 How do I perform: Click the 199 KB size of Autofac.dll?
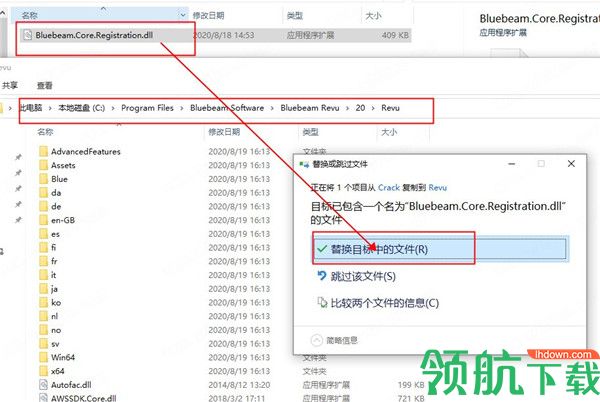411,385
